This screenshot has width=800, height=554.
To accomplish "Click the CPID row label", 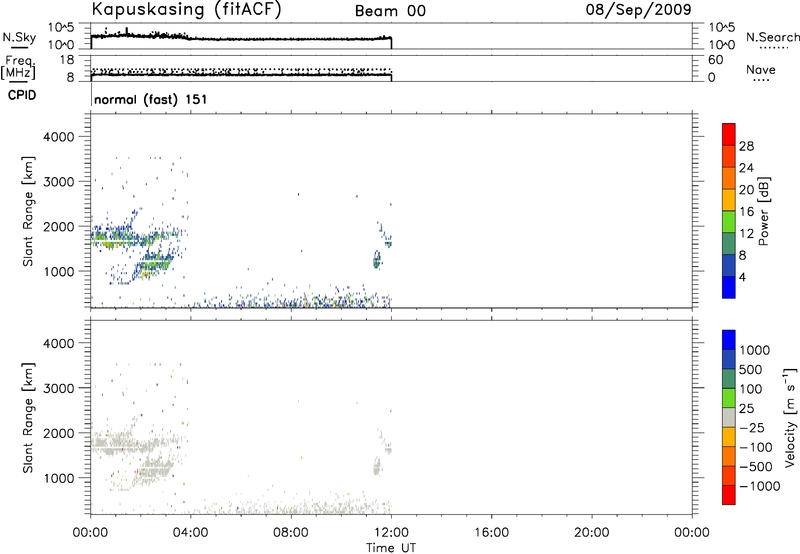I will click(22, 95).
